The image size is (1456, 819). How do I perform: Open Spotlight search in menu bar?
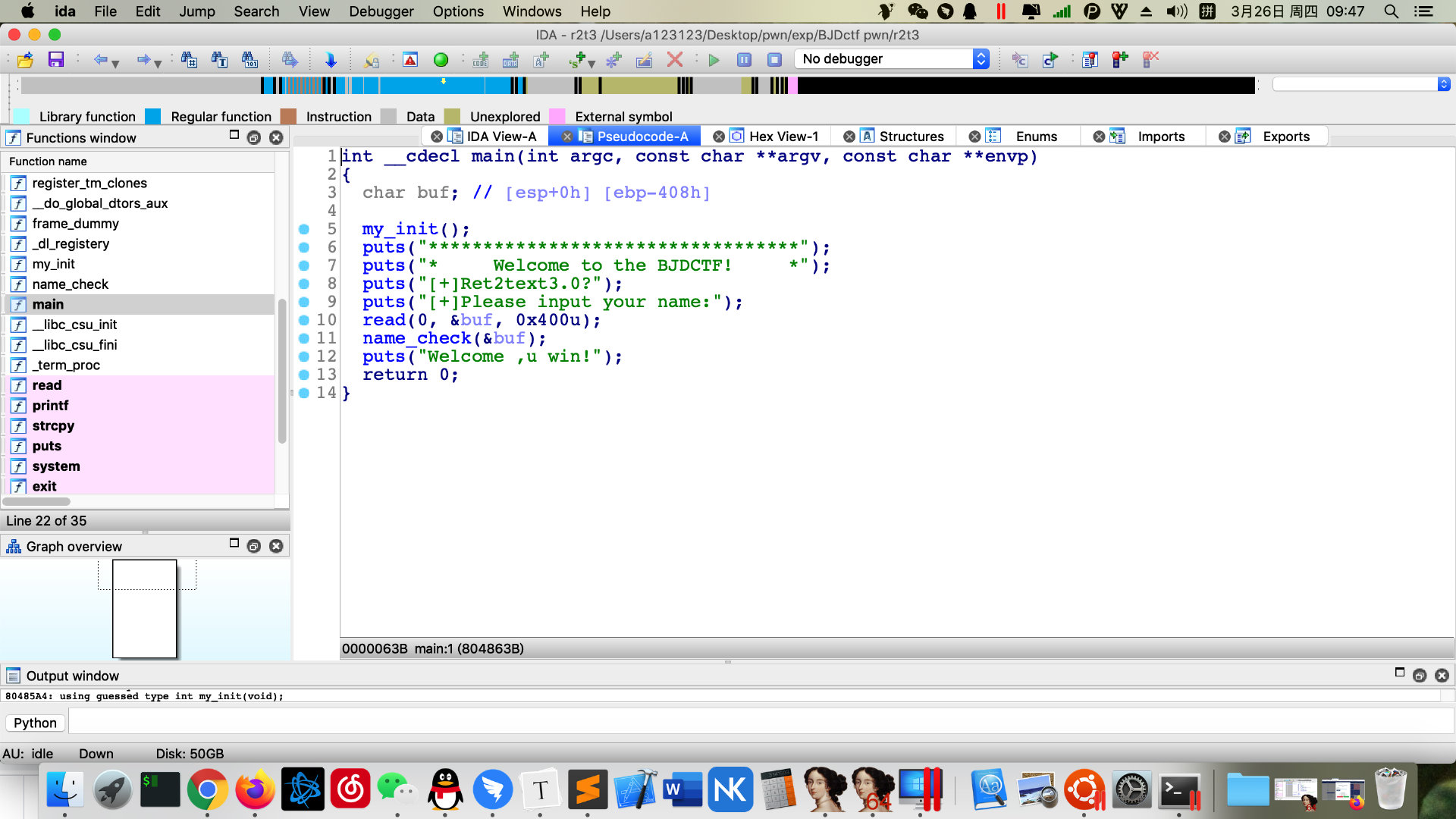click(1391, 11)
